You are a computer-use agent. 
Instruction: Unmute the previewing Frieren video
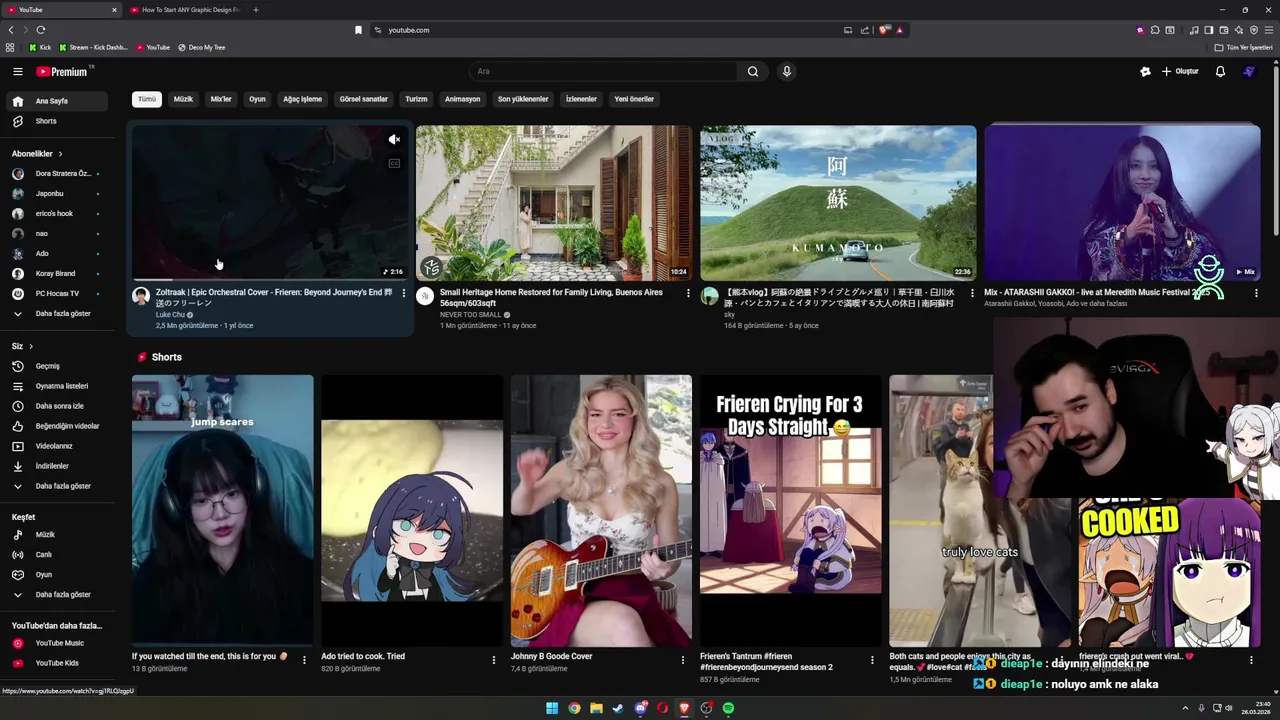pos(394,140)
